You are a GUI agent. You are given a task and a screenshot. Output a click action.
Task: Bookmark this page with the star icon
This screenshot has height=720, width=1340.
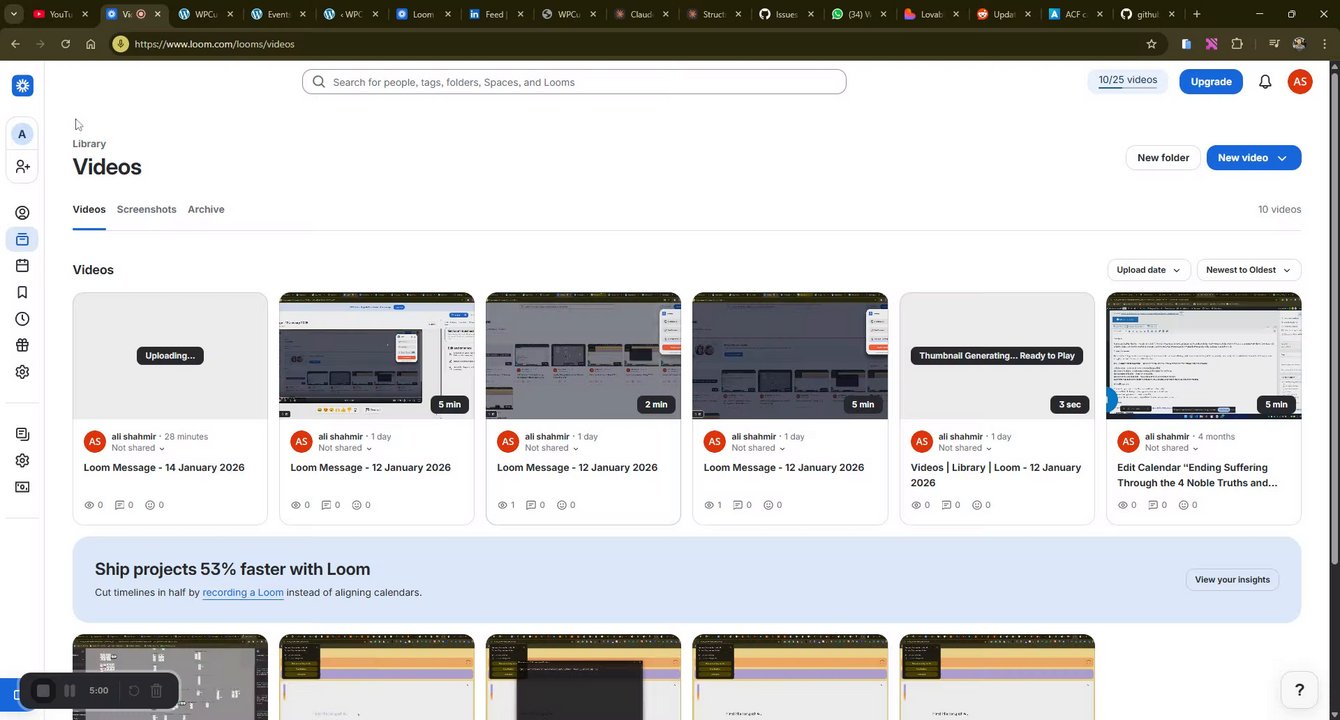click(1151, 44)
